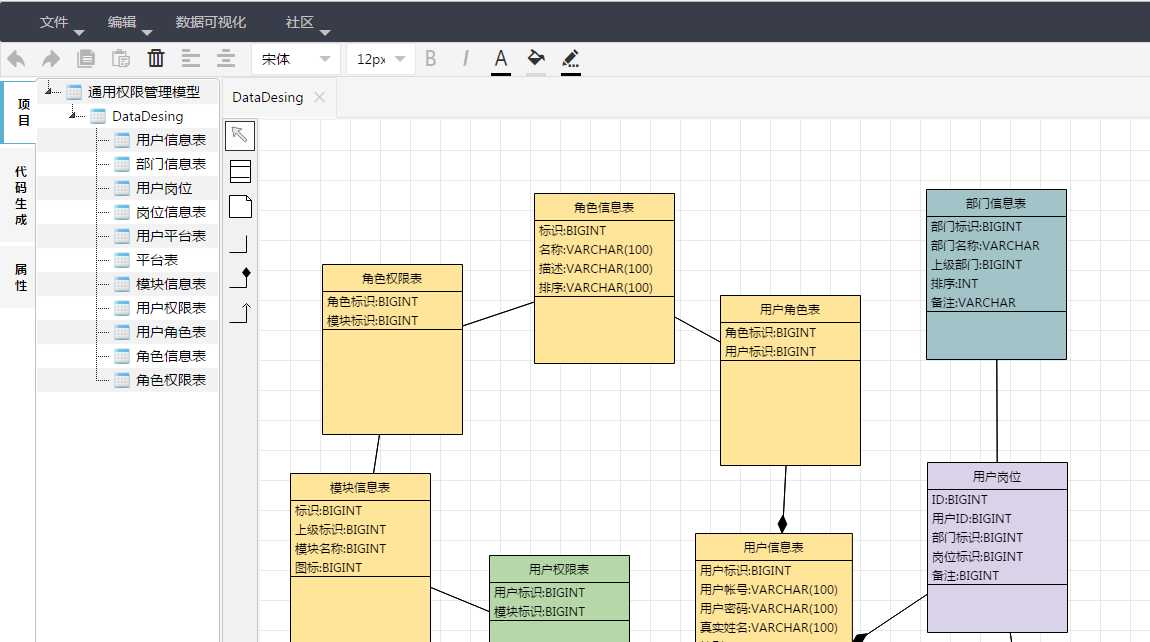Screen dimensions: 1150x642
Task: Select the table entity tool
Action: (x=240, y=171)
